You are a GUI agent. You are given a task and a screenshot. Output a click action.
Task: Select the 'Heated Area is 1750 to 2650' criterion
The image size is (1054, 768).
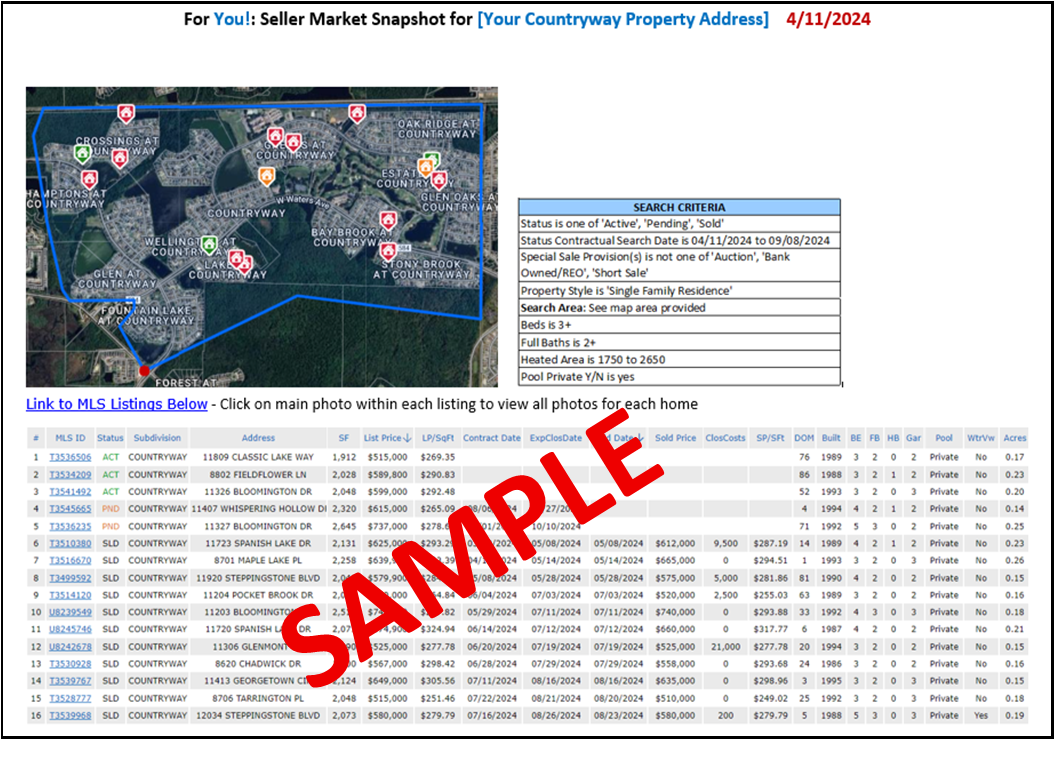(x=679, y=359)
